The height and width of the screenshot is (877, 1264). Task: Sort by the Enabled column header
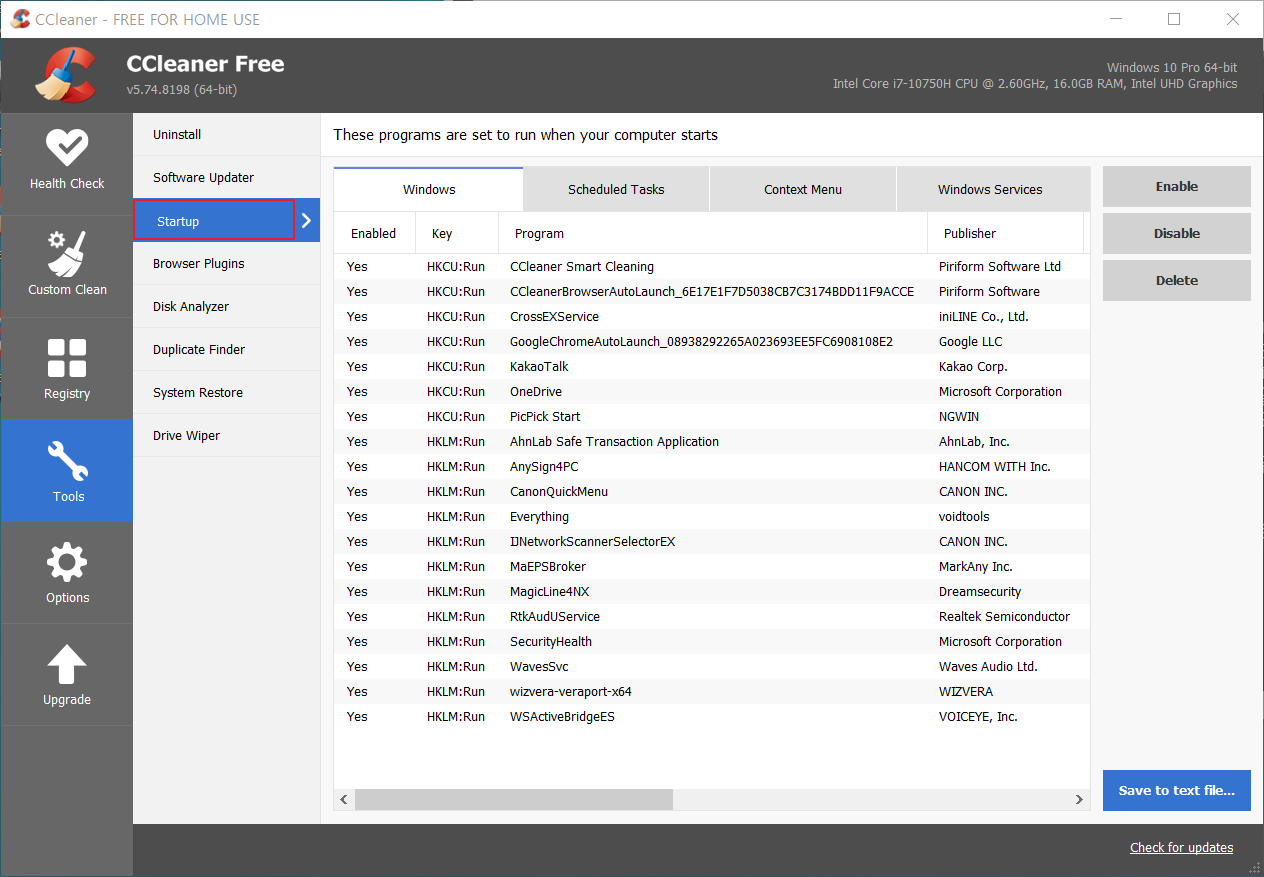coord(374,233)
